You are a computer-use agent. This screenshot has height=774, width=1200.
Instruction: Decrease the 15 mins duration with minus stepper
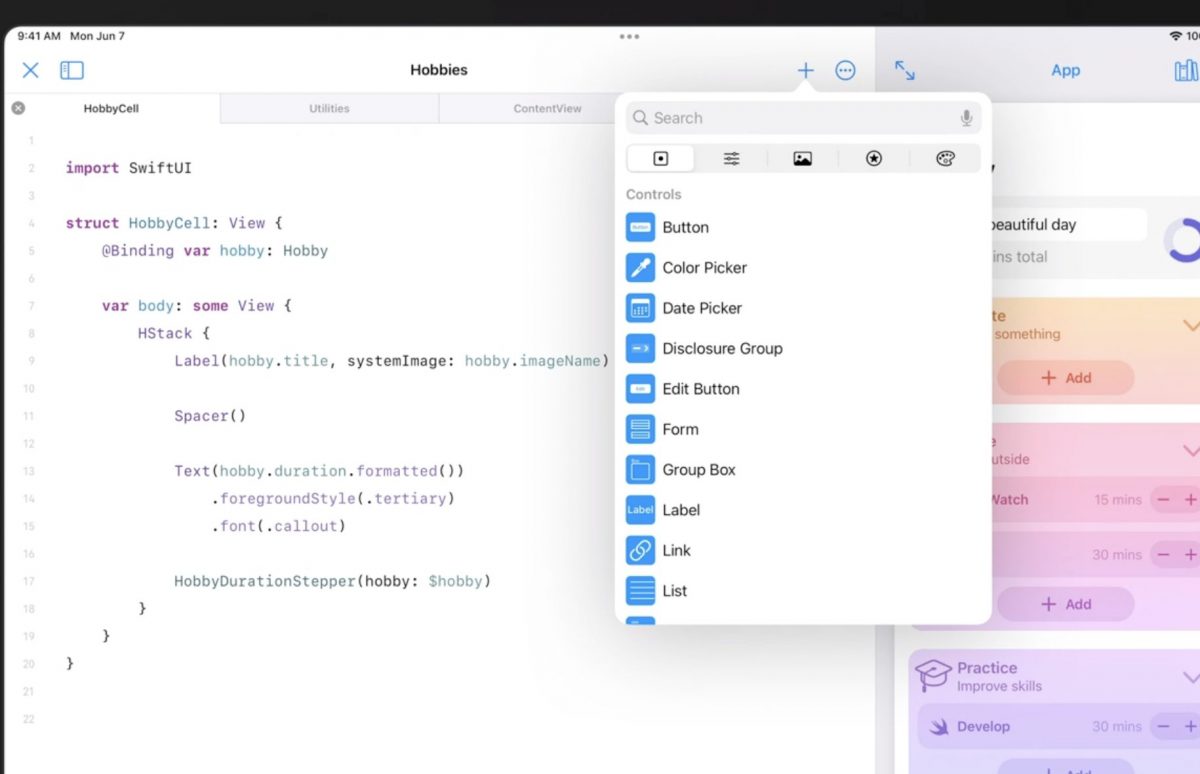pos(1164,500)
